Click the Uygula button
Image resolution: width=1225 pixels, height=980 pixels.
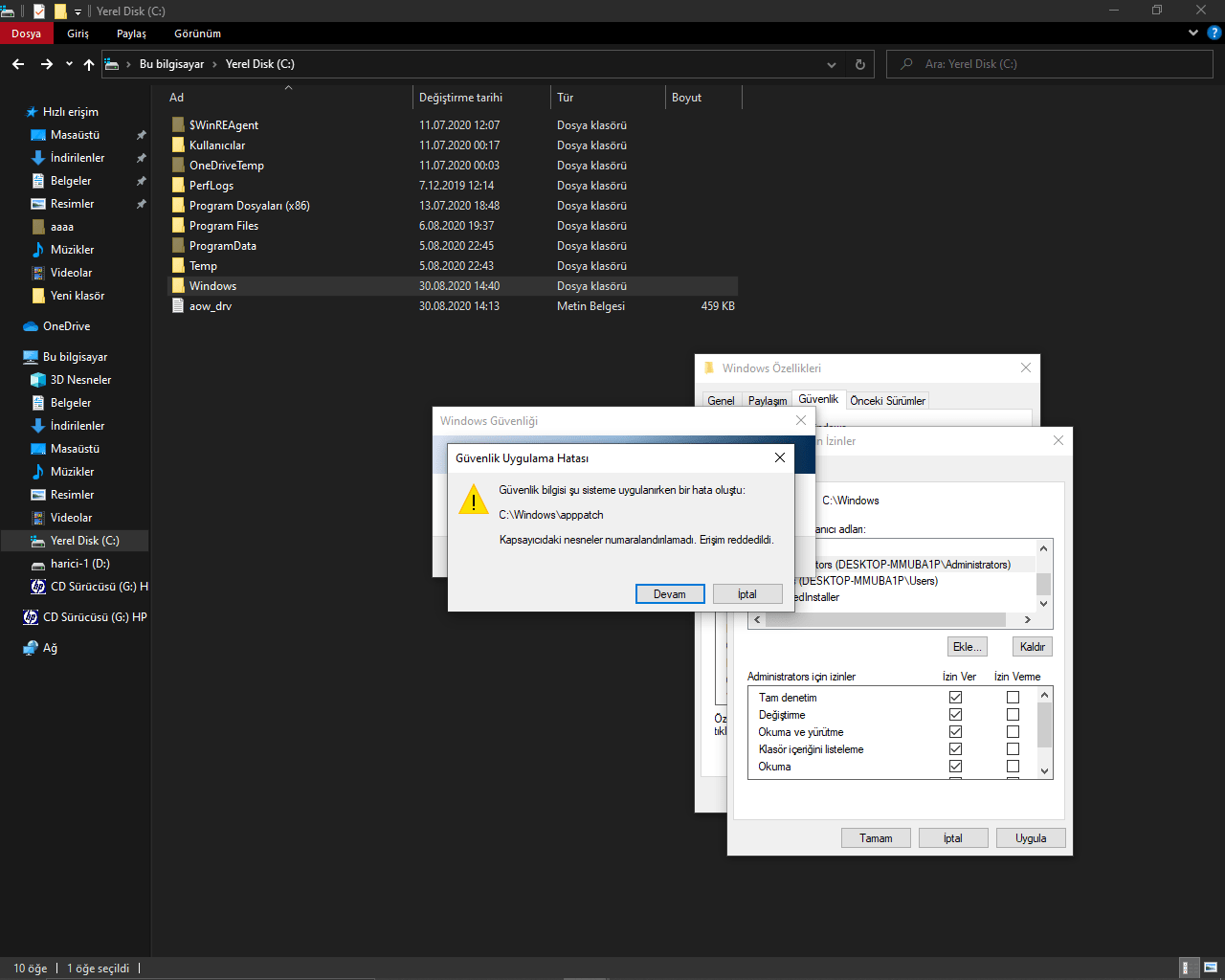coord(1031,838)
